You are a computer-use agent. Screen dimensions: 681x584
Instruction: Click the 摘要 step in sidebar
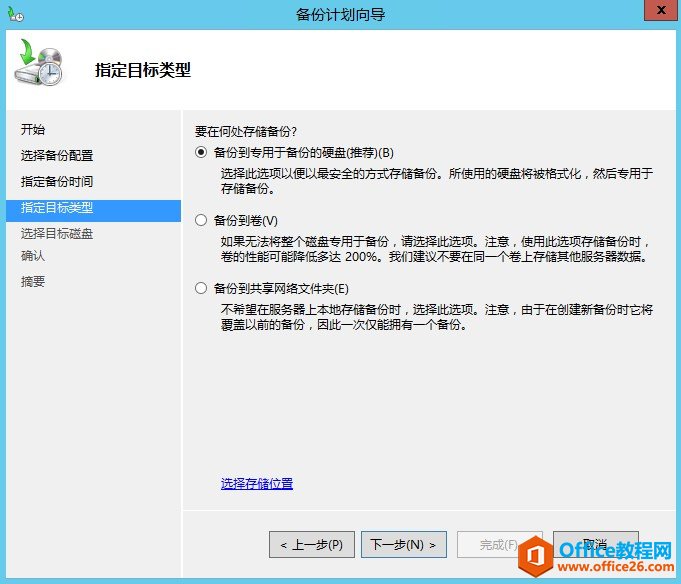pyautogui.click(x=33, y=281)
